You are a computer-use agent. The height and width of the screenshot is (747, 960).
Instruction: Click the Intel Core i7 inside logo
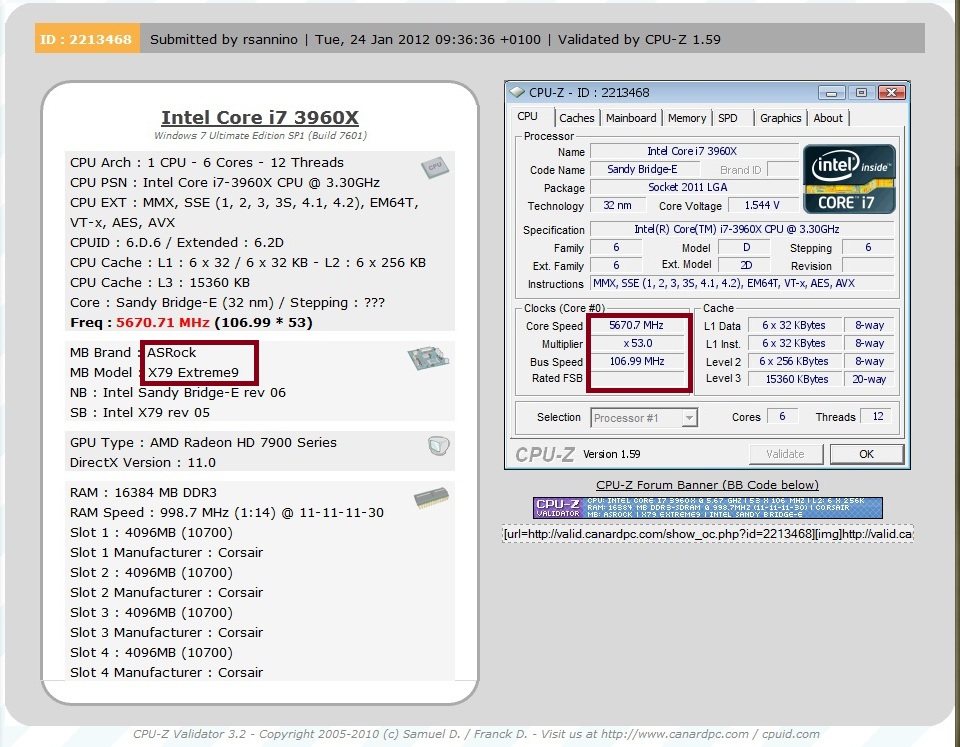click(849, 179)
